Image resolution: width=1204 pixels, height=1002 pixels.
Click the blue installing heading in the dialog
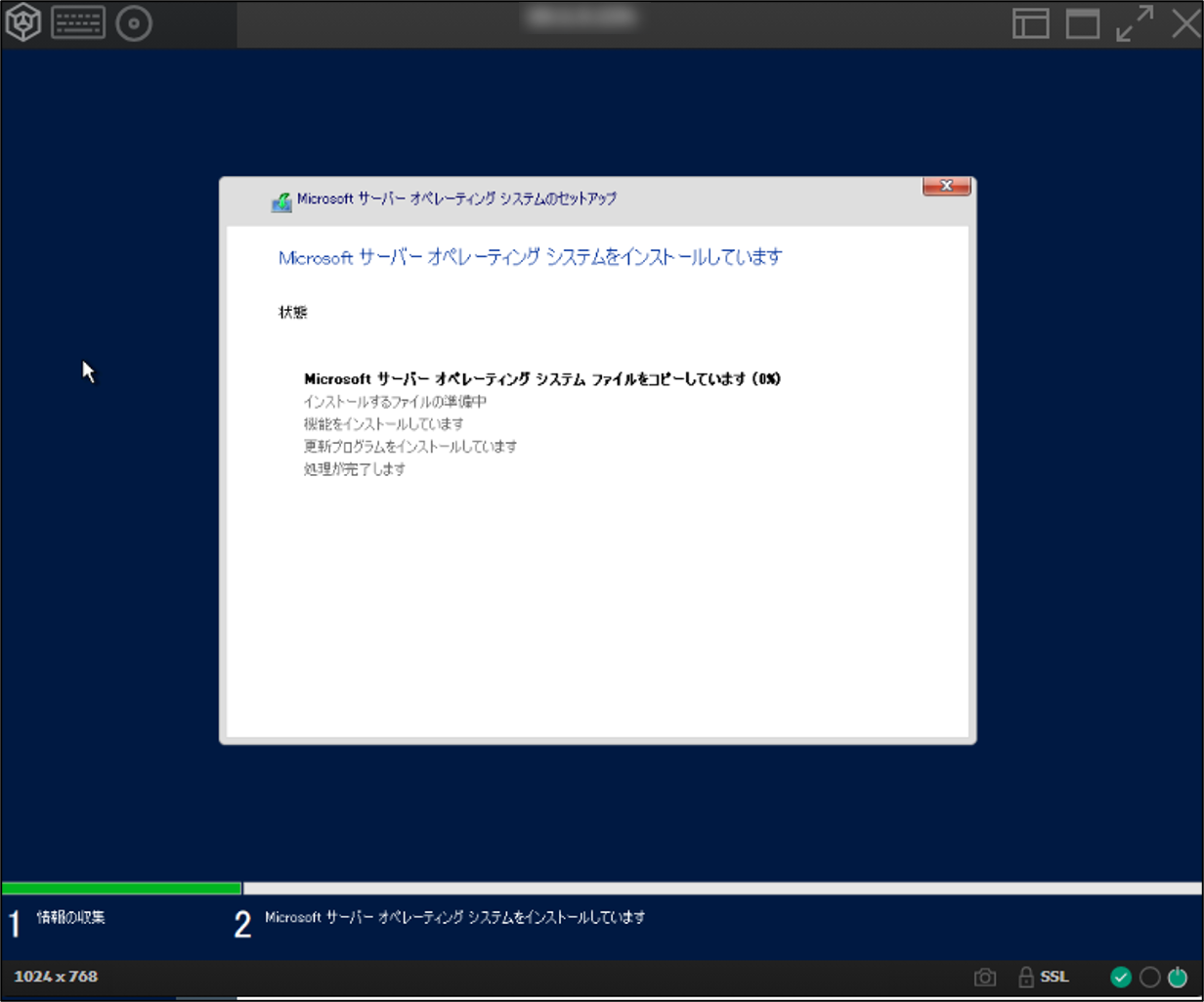[x=531, y=258]
